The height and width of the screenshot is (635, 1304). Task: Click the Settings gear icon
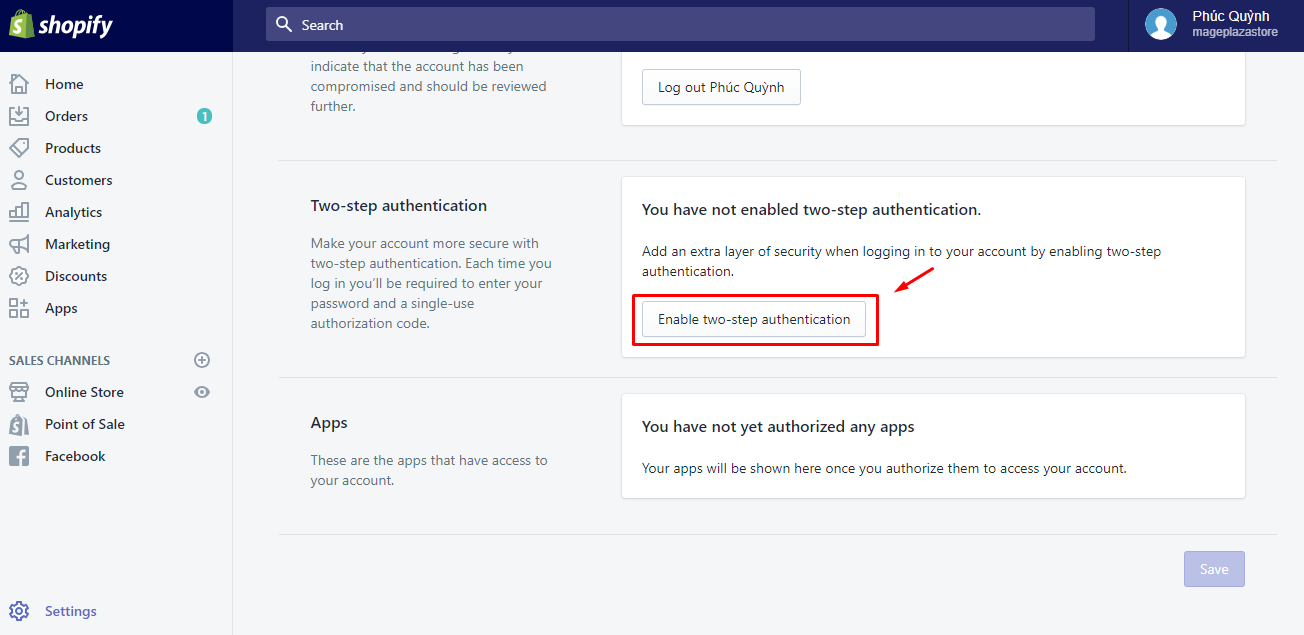(19, 611)
